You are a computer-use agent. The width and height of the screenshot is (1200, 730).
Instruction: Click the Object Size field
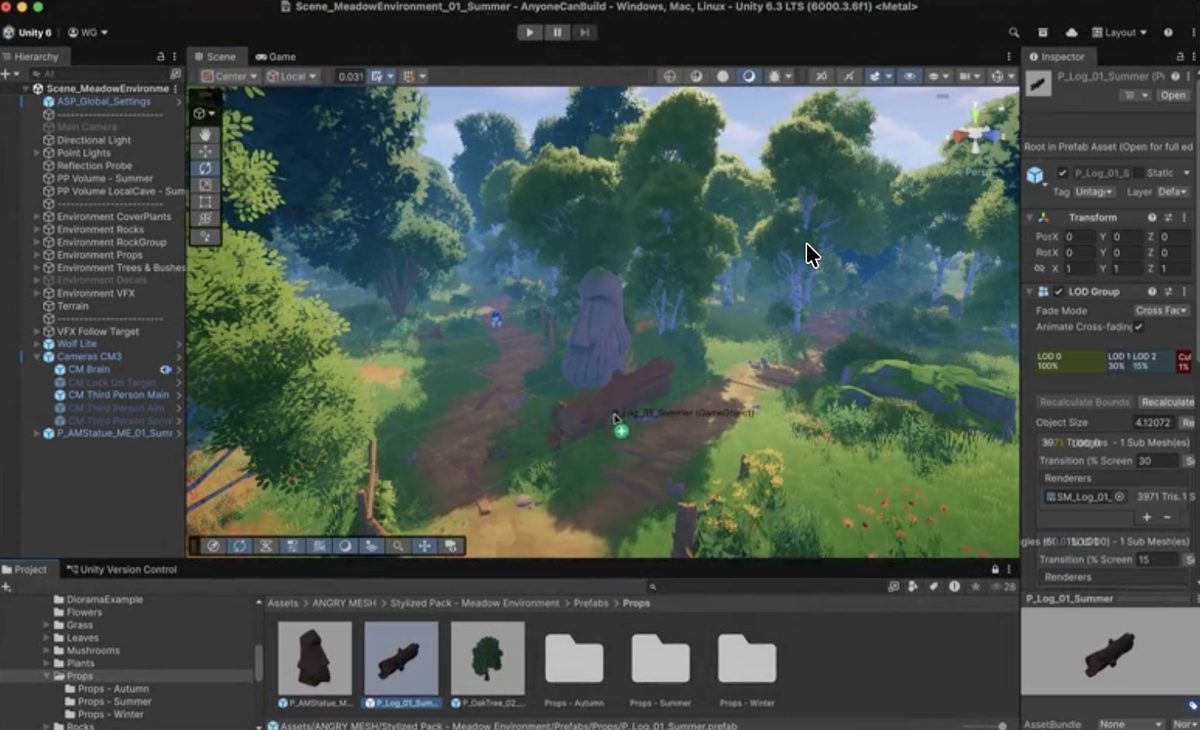(1155, 423)
